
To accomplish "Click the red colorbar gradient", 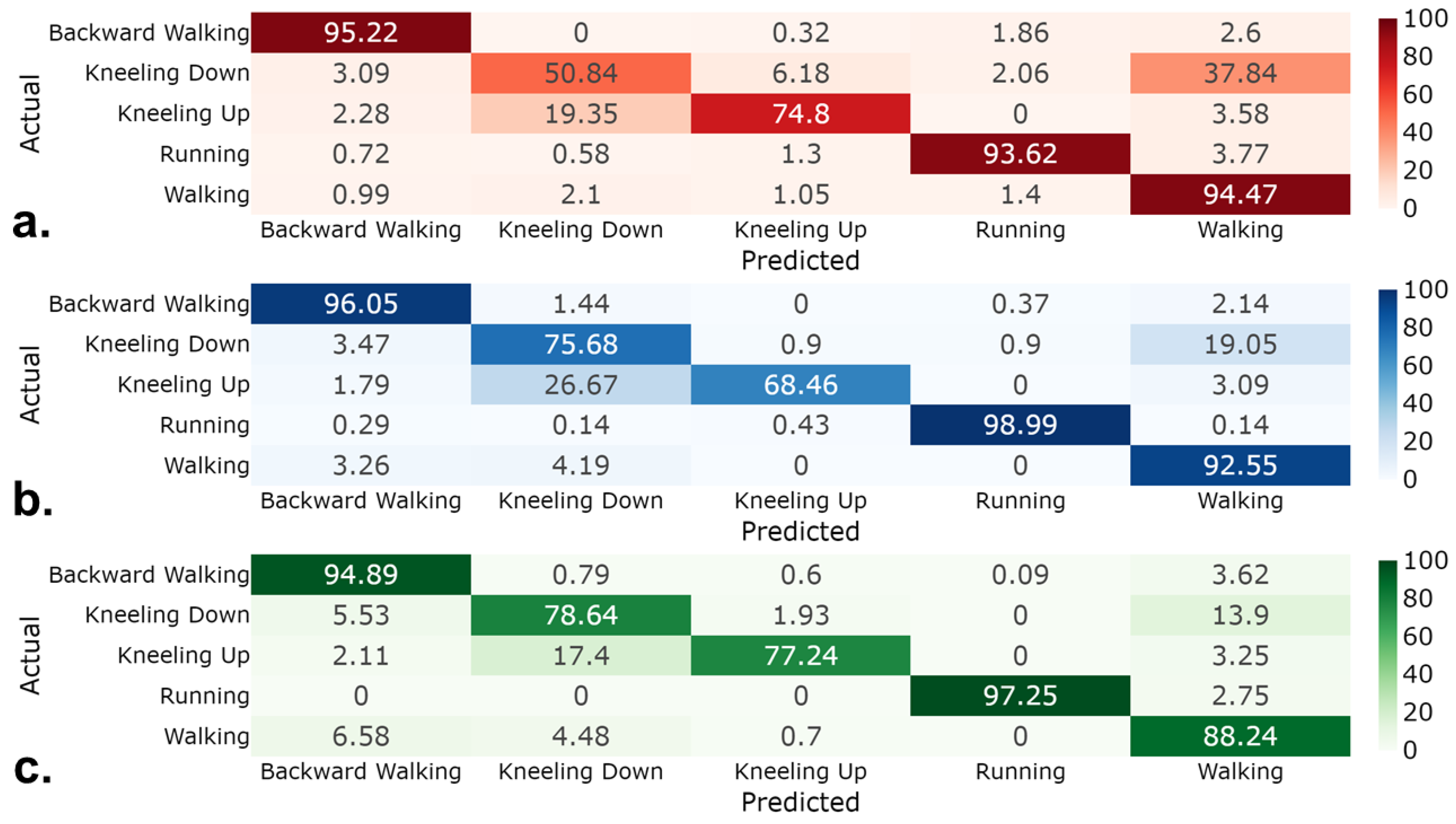I will [x=1387, y=113].
